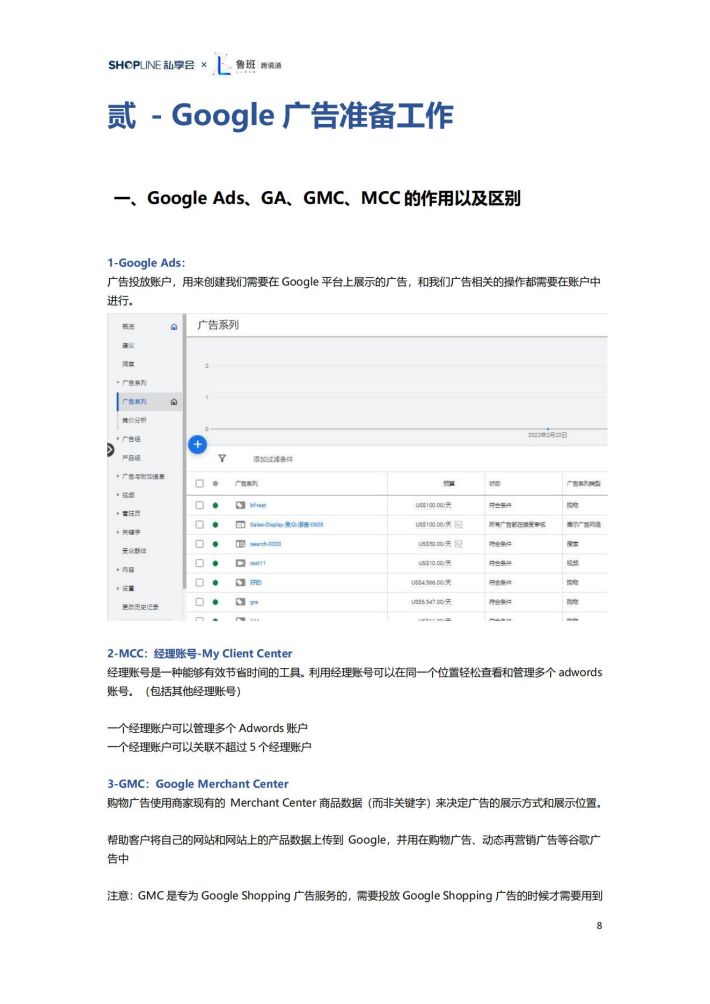The image size is (710, 1004).
Task: Open the Sales-Display campaign link
Action: pos(286,524)
